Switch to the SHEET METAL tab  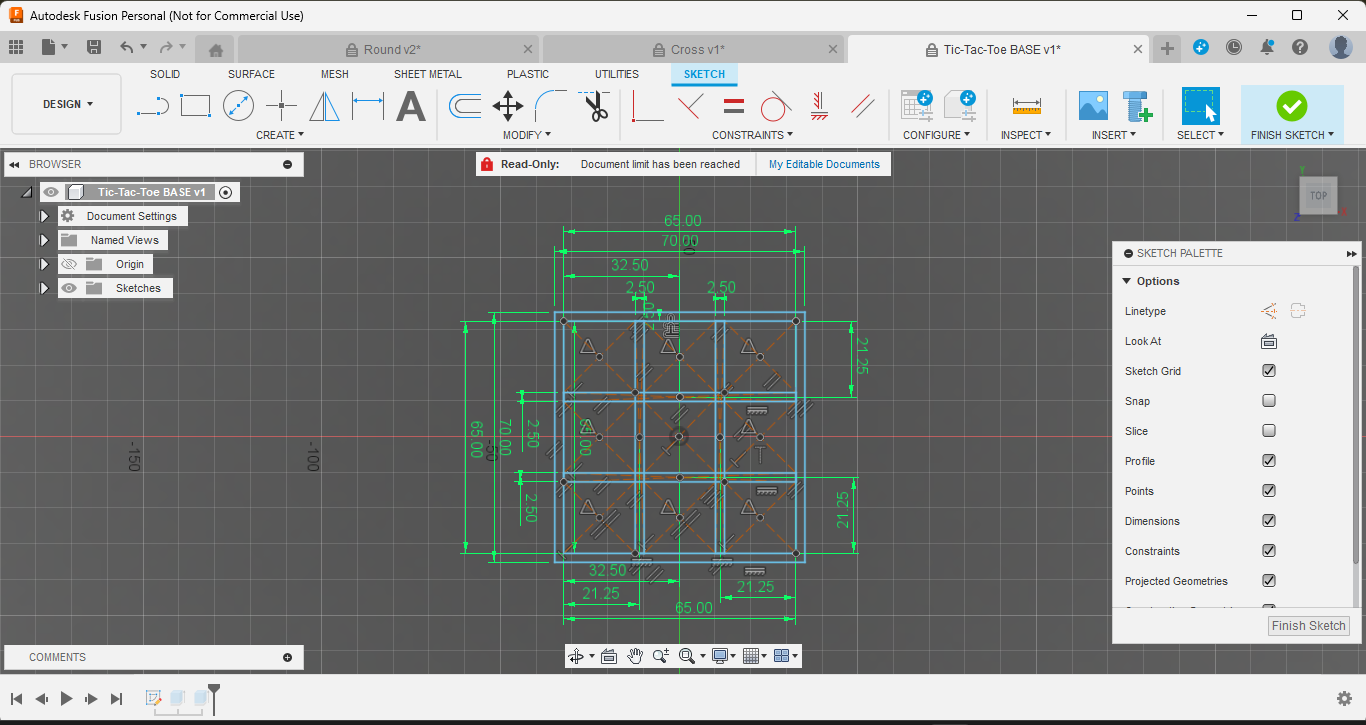pos(428,74)
